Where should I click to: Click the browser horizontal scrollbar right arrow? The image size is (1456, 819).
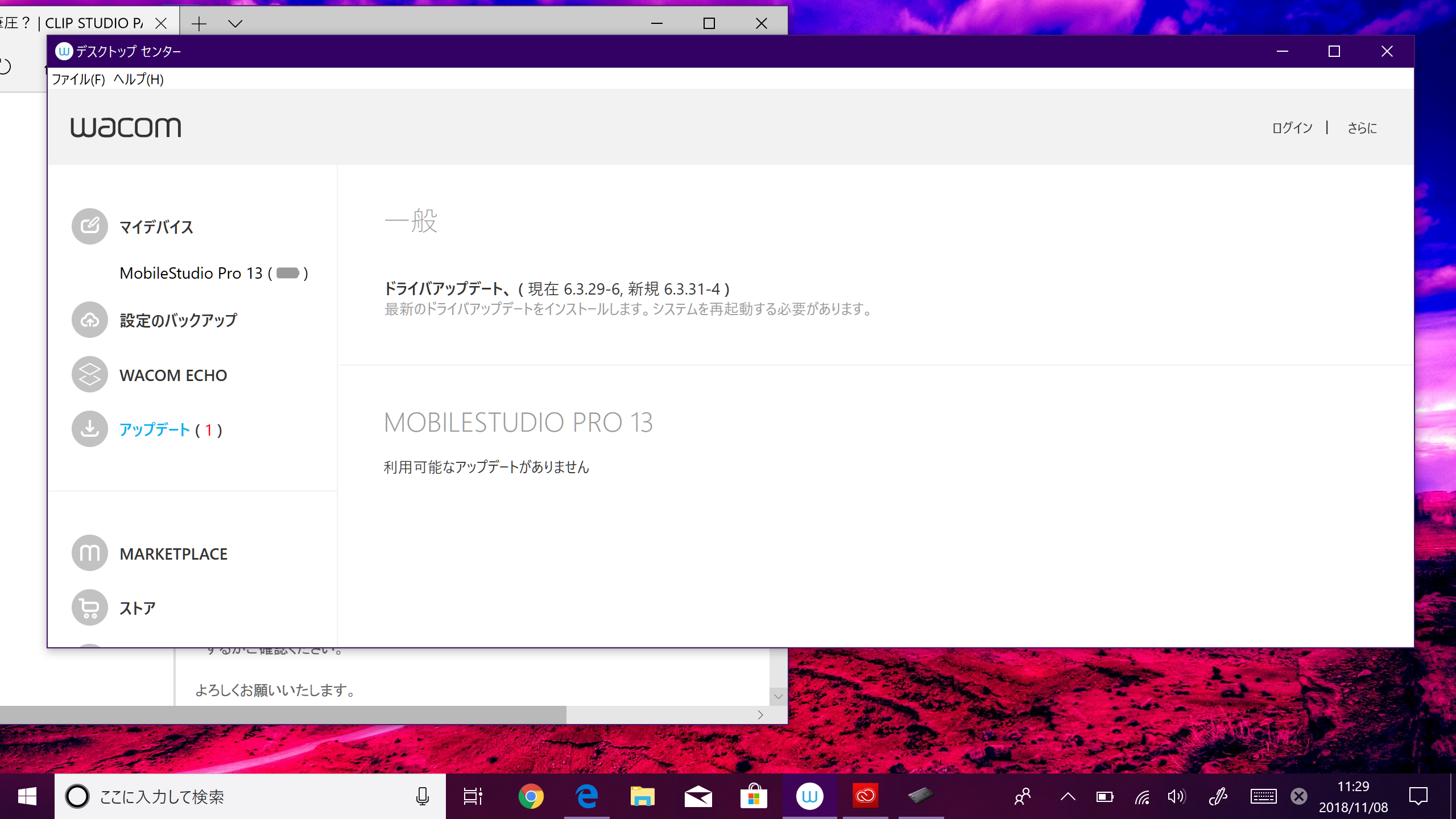click(x=760, y=715)
